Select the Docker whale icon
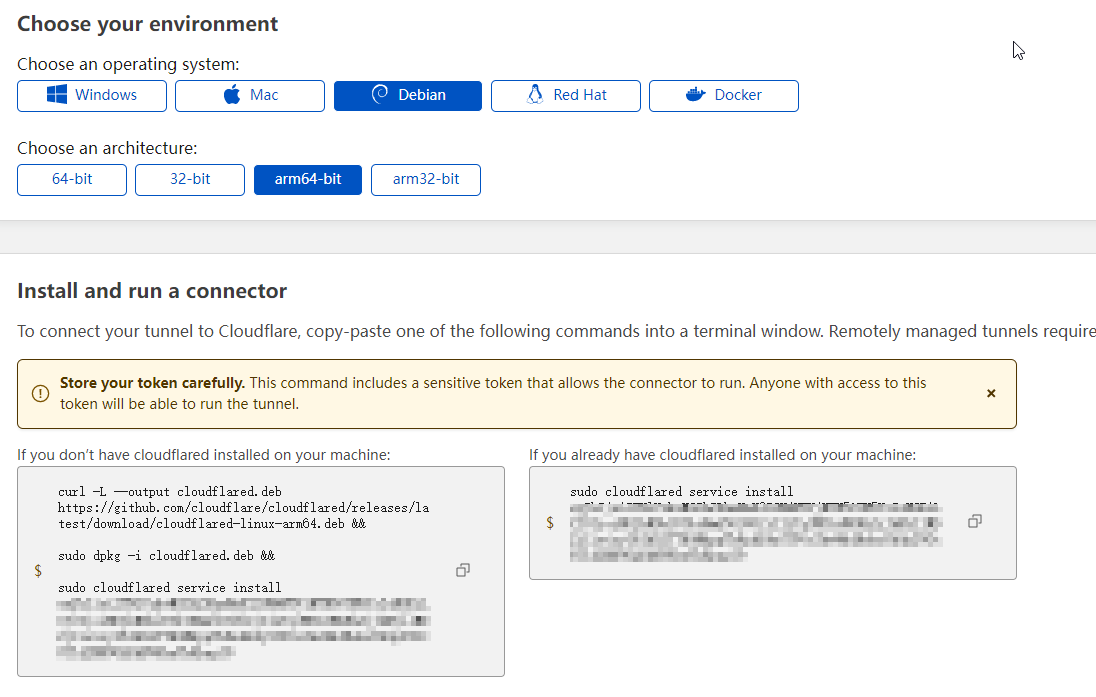The height and width of the screenshot is (697, 1096). coord(695,95)
